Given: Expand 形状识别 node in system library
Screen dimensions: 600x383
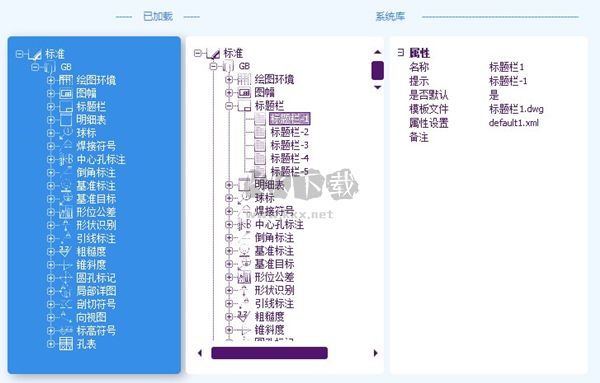Looking at the screenshot, I should (229, 290).
